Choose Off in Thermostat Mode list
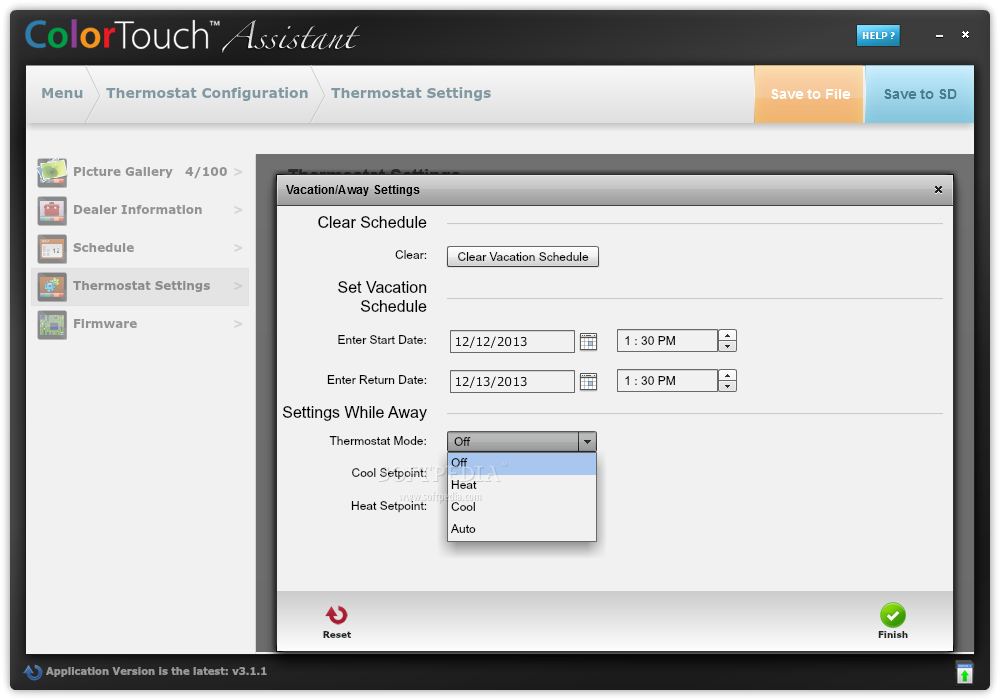This screenshot has width=1000, height=700. (522, 463)
